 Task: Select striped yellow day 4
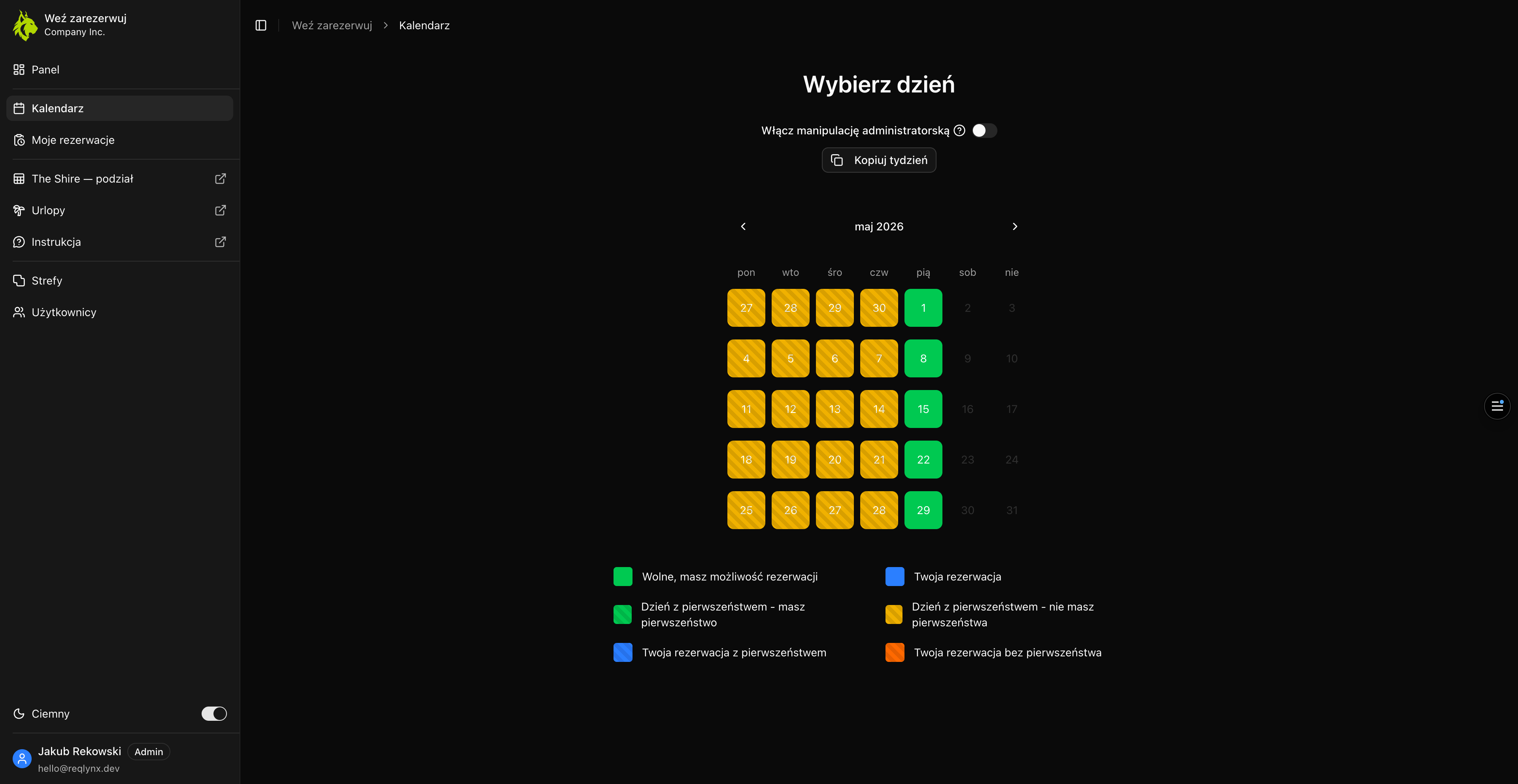click(746, 358)
